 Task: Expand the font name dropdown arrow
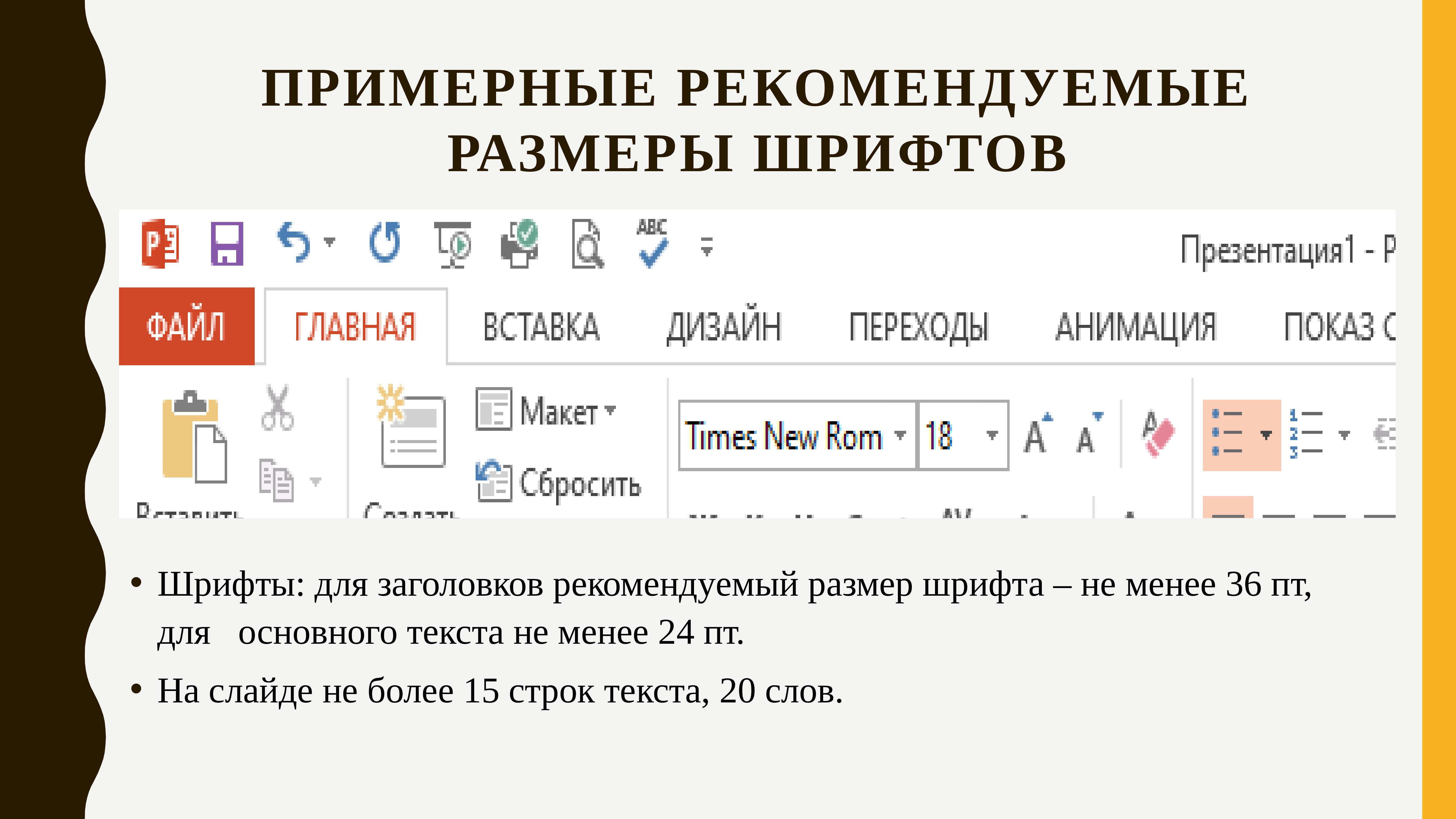[900, 435]
